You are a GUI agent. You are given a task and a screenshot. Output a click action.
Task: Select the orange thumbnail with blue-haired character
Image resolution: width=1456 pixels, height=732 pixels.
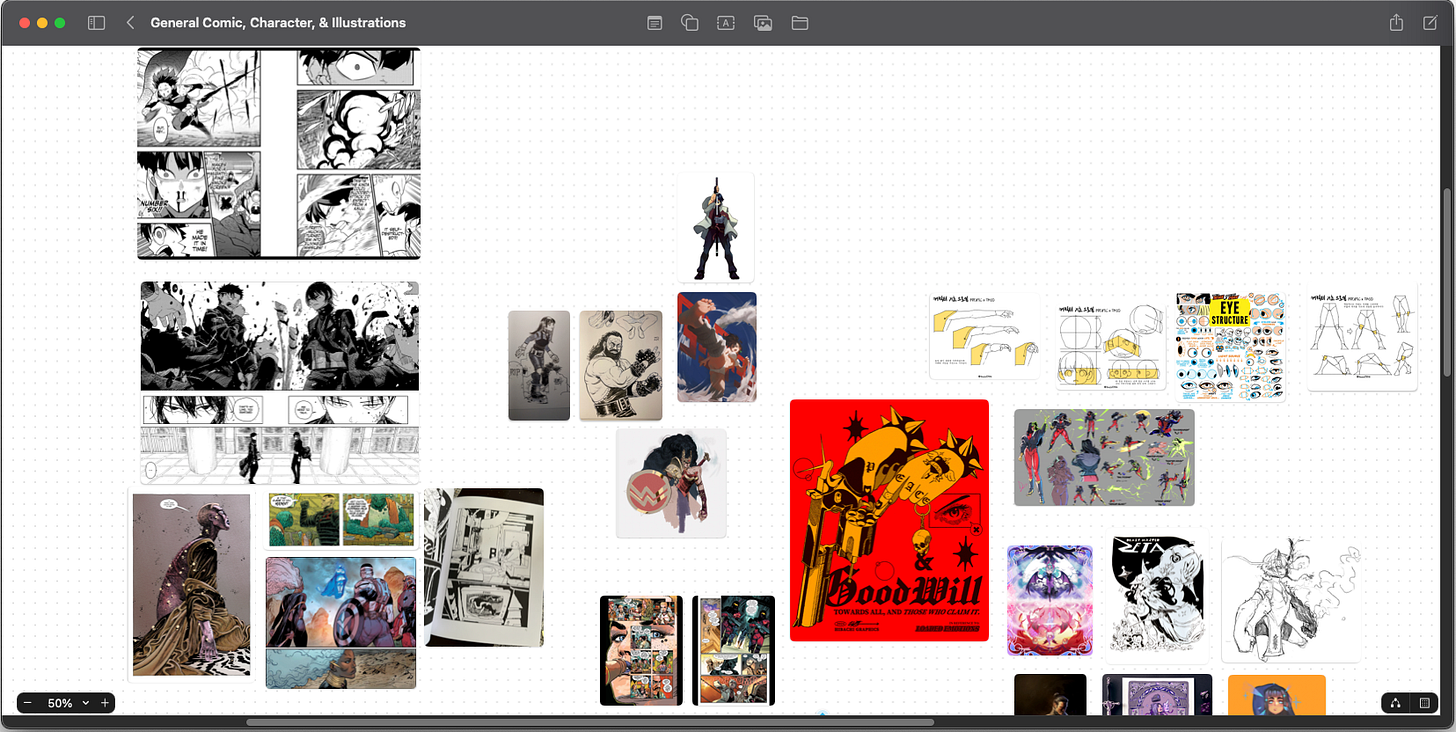tap(1277, 695)
